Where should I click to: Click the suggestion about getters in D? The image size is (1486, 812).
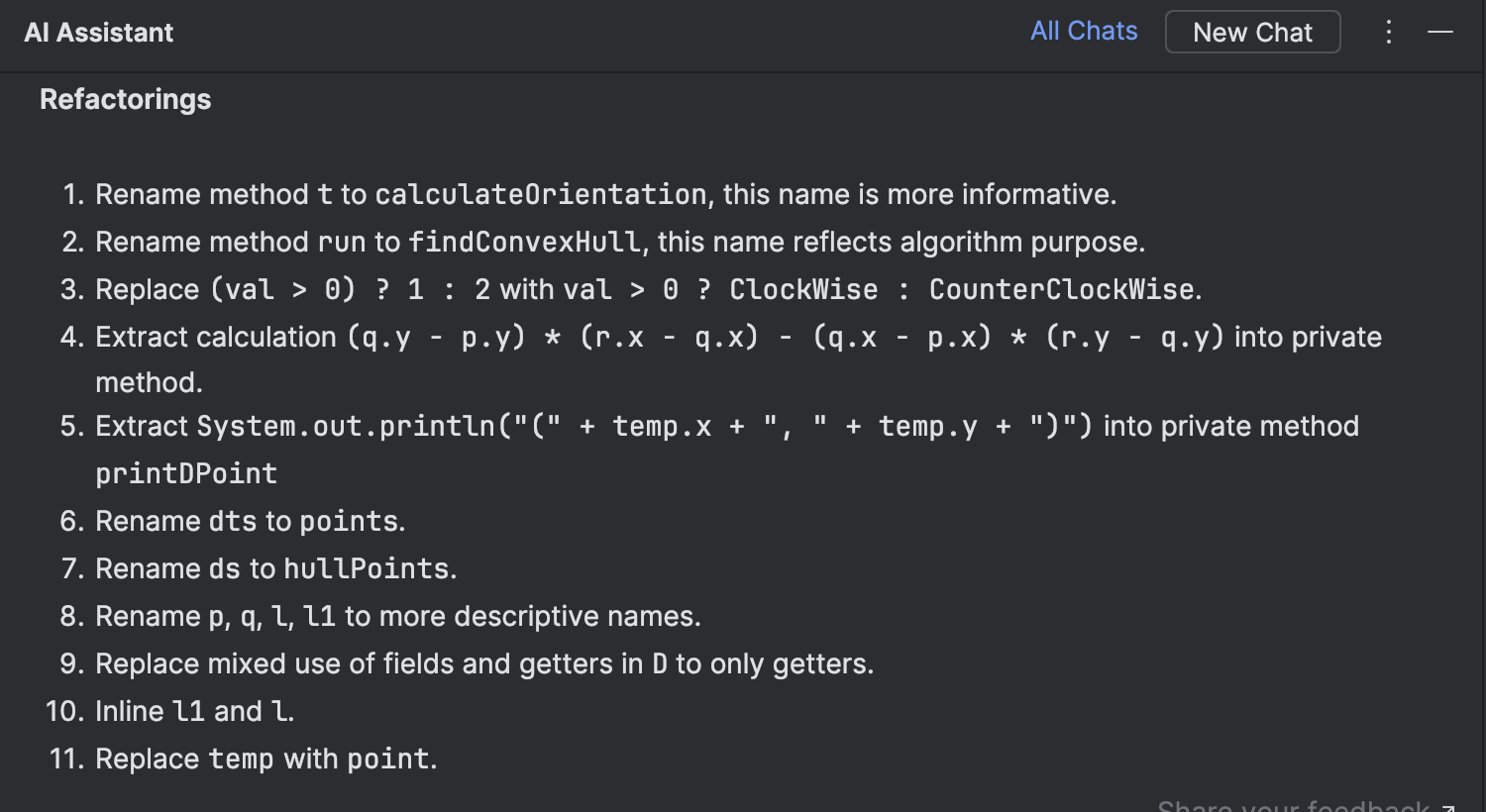(x=484, y=663)
